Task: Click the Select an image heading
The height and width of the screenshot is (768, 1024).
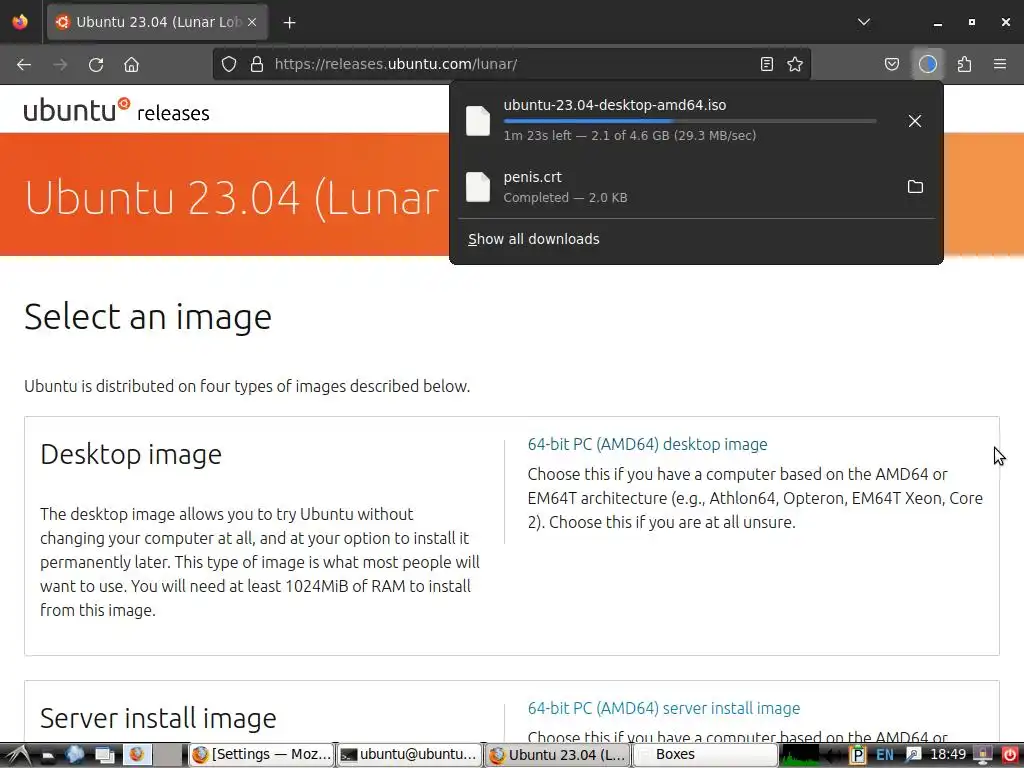Action: point(148,317)
